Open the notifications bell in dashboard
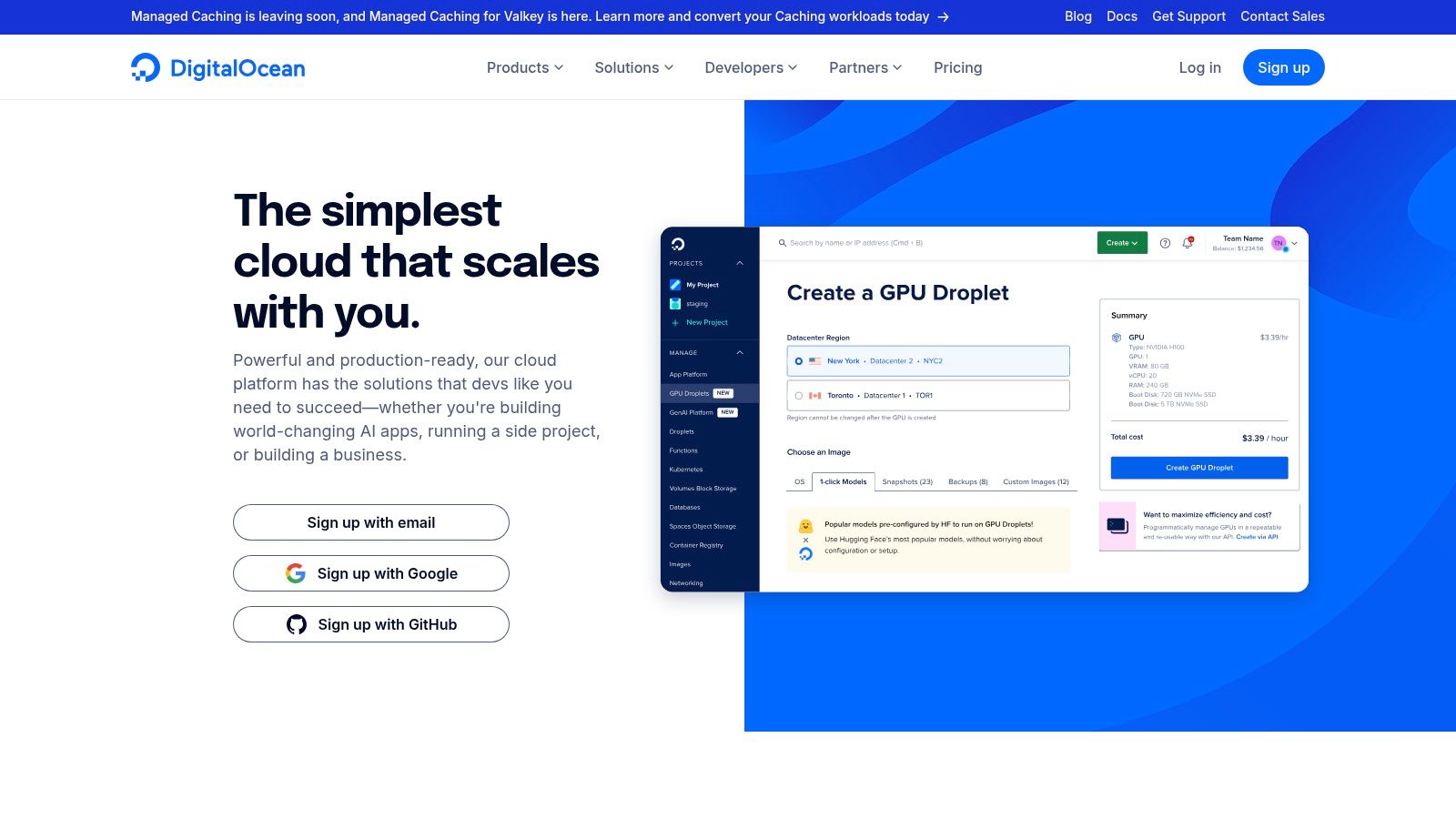 1188,243
